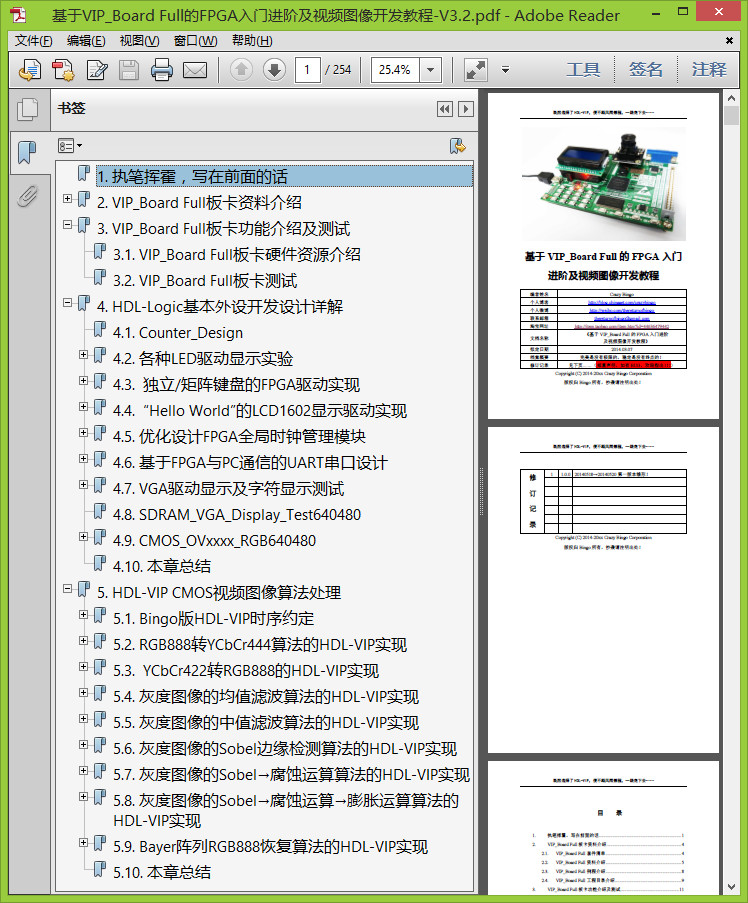Open the 视图(V) menu

tap(139, 41)
